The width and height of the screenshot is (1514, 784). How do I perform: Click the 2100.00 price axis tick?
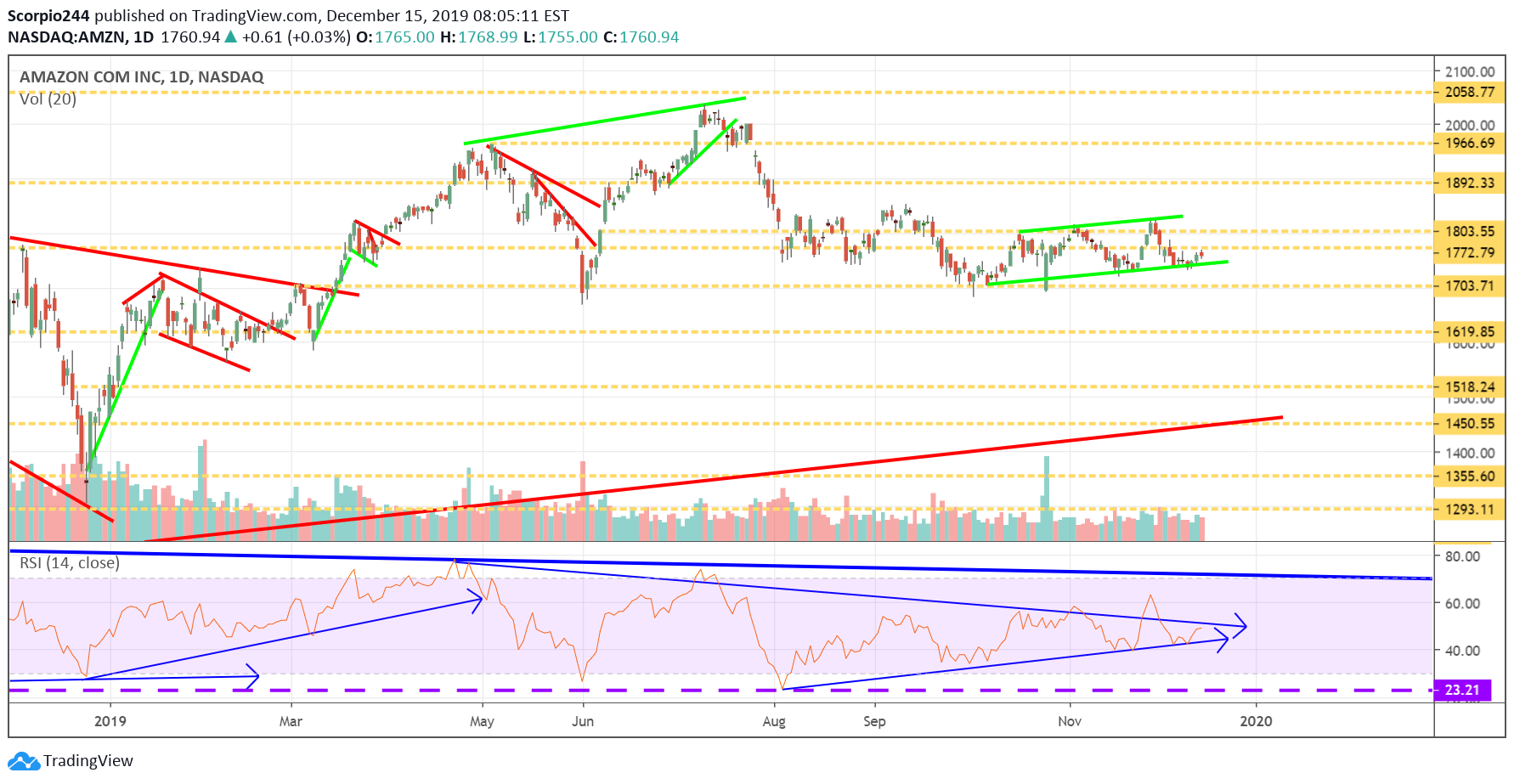point(1470,72)
